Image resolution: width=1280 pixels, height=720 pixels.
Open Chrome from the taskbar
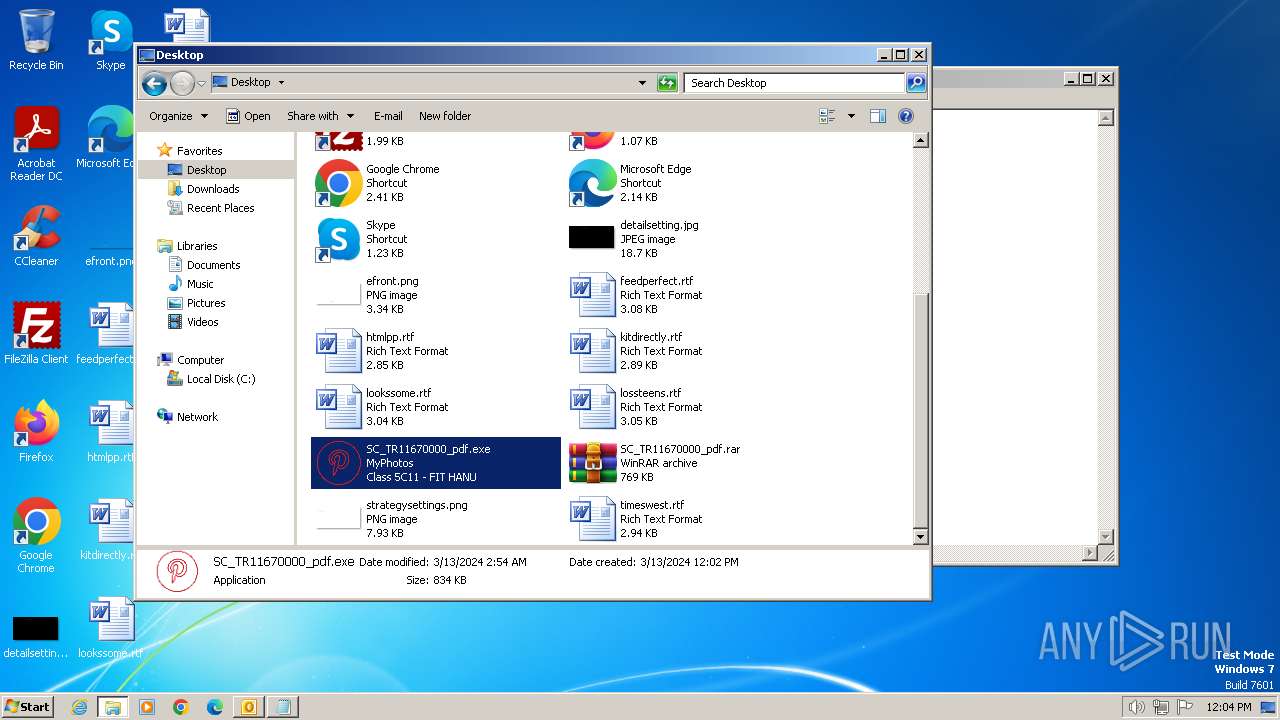coord(181,707)
